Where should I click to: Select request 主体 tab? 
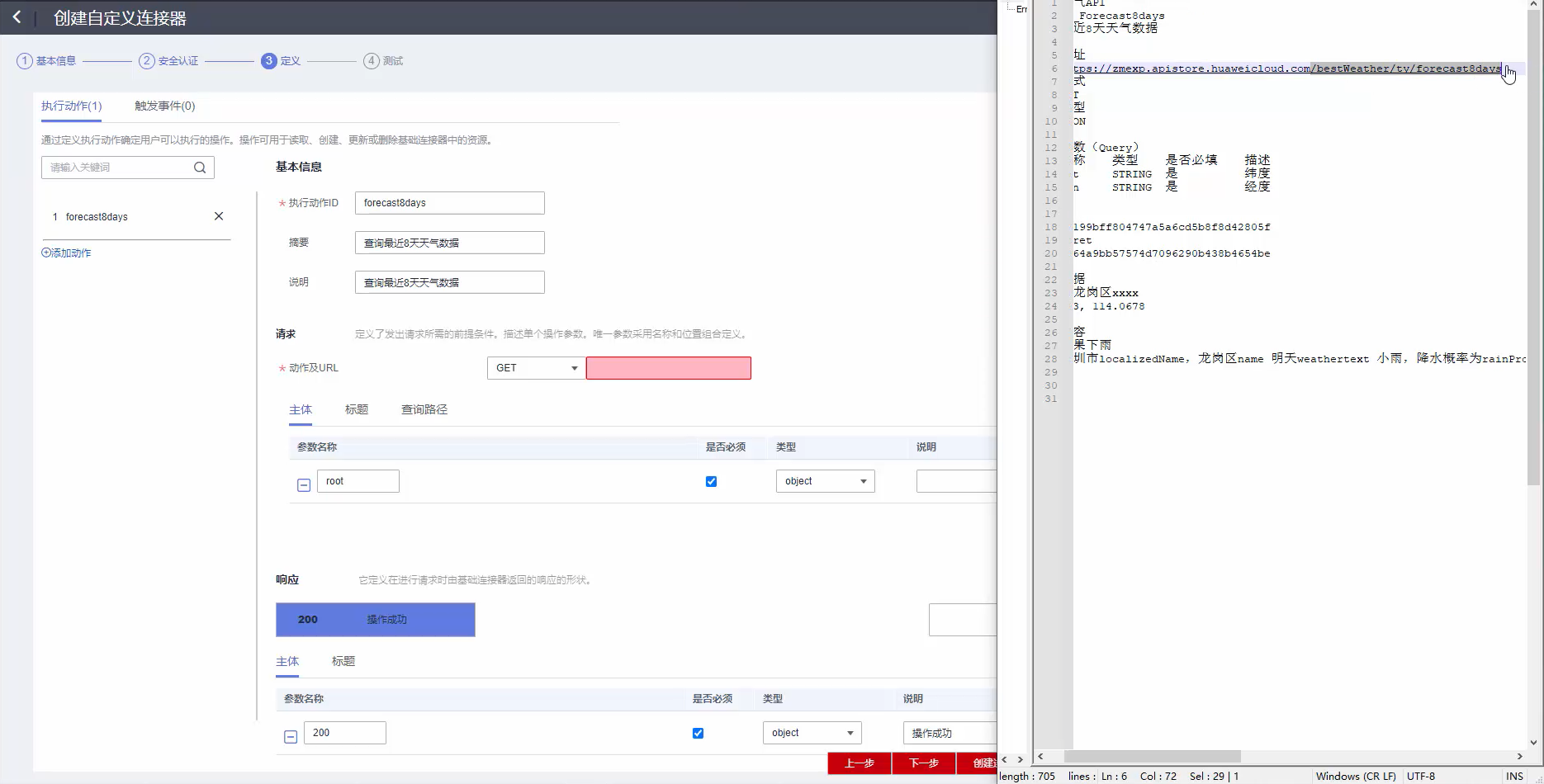coord(301,410)
